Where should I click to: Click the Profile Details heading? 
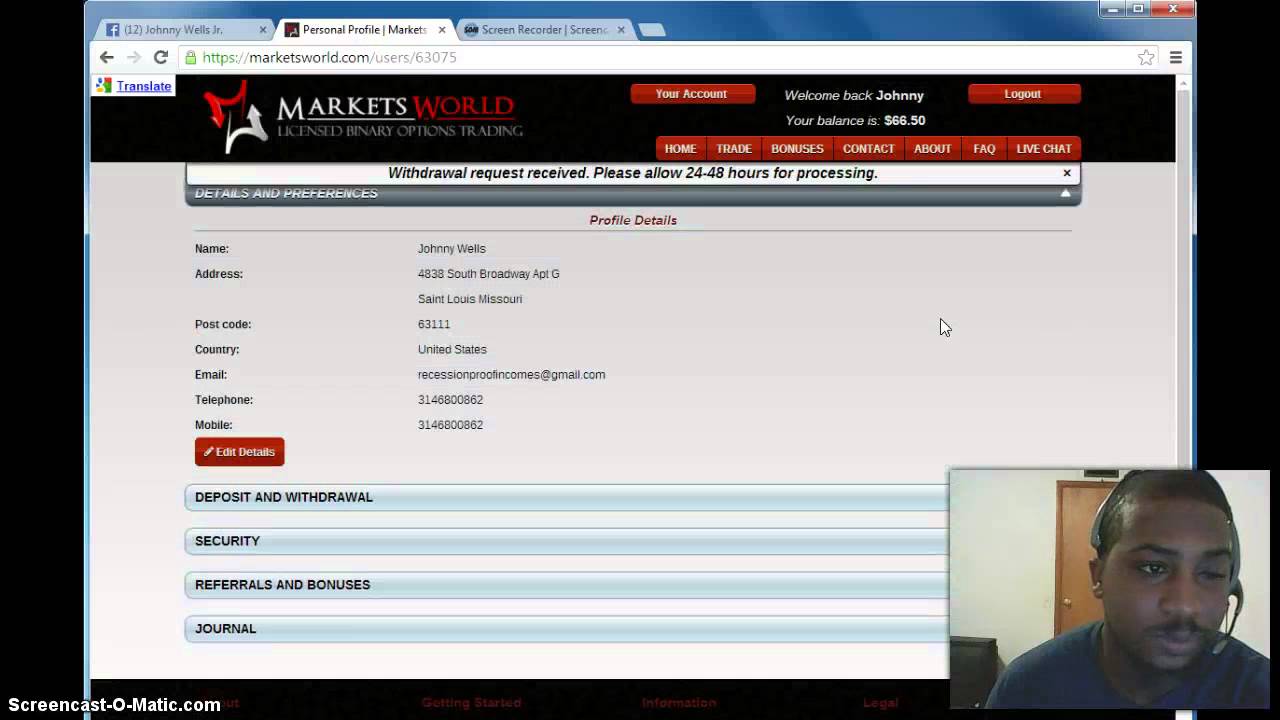point(633,220)
